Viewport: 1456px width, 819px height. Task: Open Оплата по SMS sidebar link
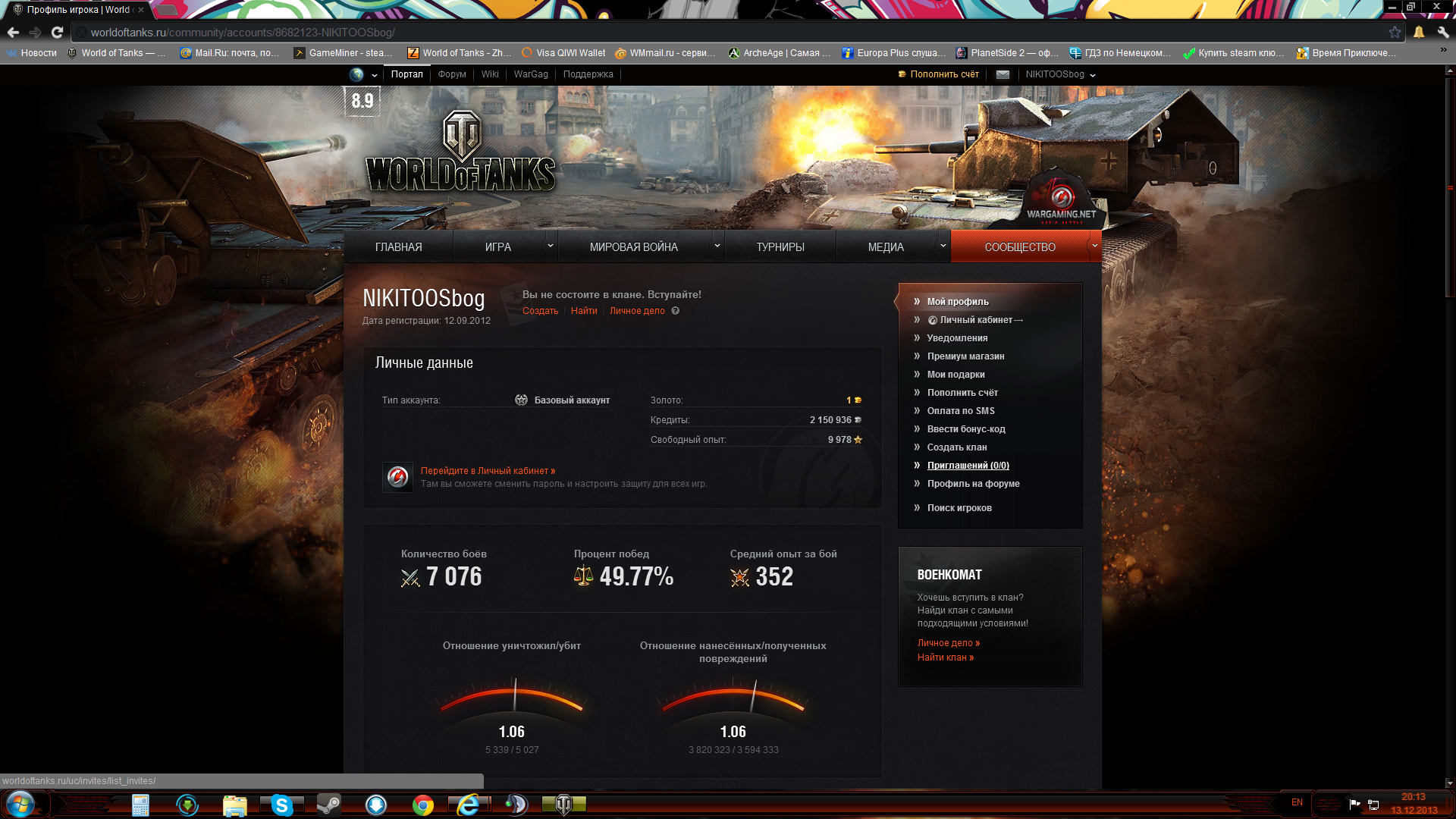coord(961,411)
